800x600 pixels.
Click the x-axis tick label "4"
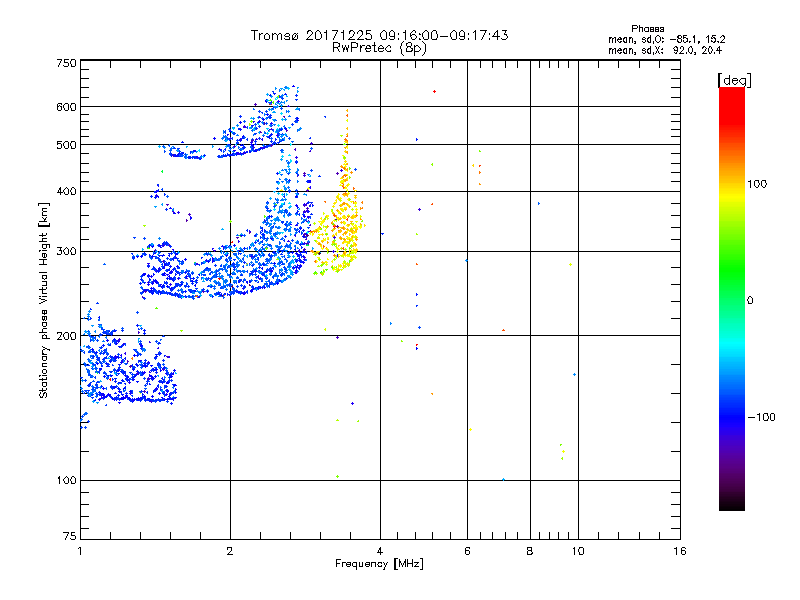pyautogui.click(x=380, y=551)
